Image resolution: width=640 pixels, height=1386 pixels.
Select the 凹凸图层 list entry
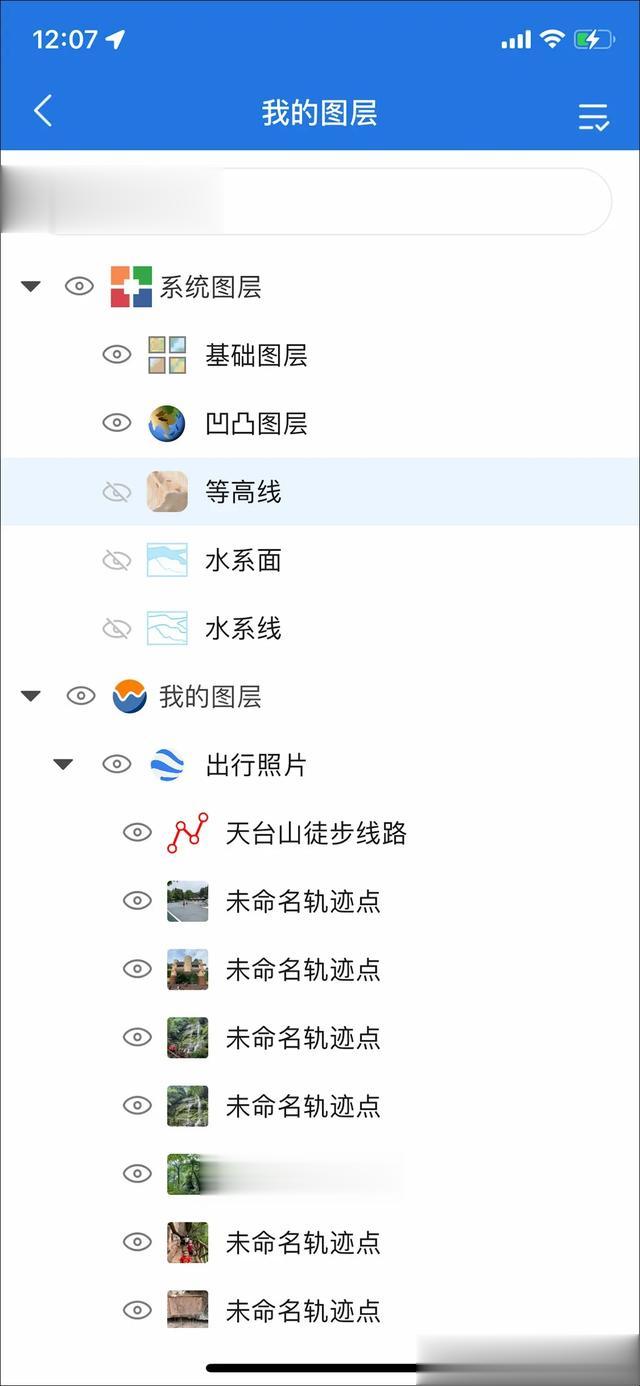point(320,423)
